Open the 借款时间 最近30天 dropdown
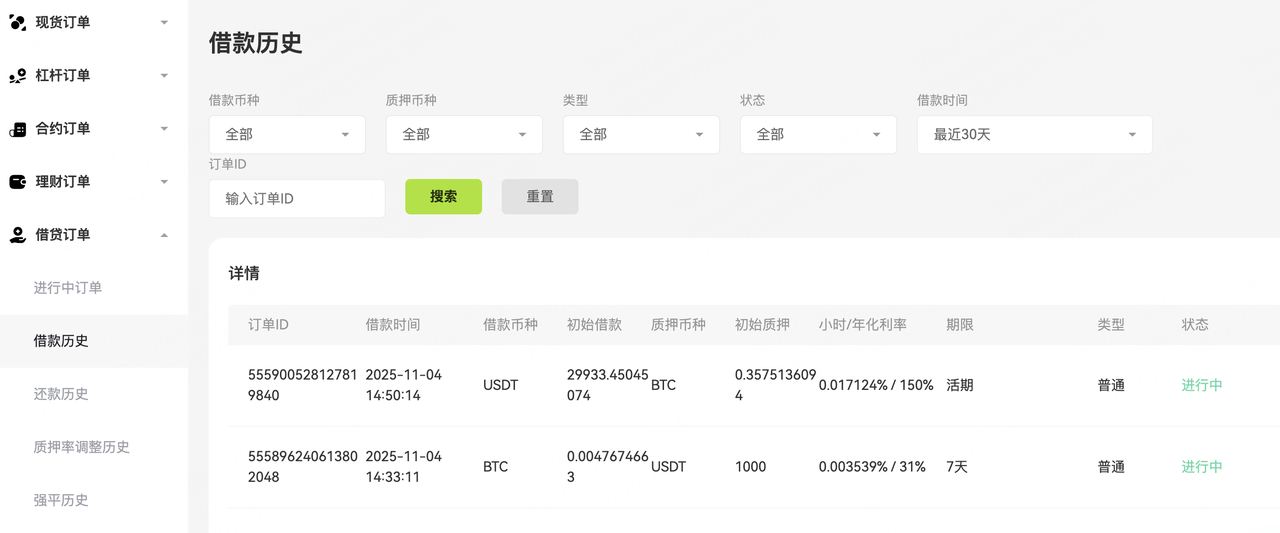 (x=1035, y=134)
